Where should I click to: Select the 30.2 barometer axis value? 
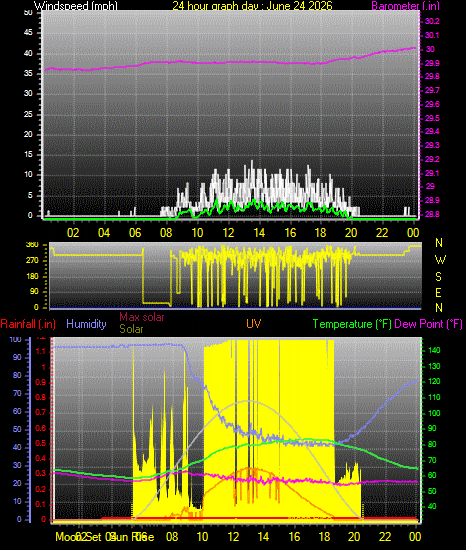click(x=432, y=21)
